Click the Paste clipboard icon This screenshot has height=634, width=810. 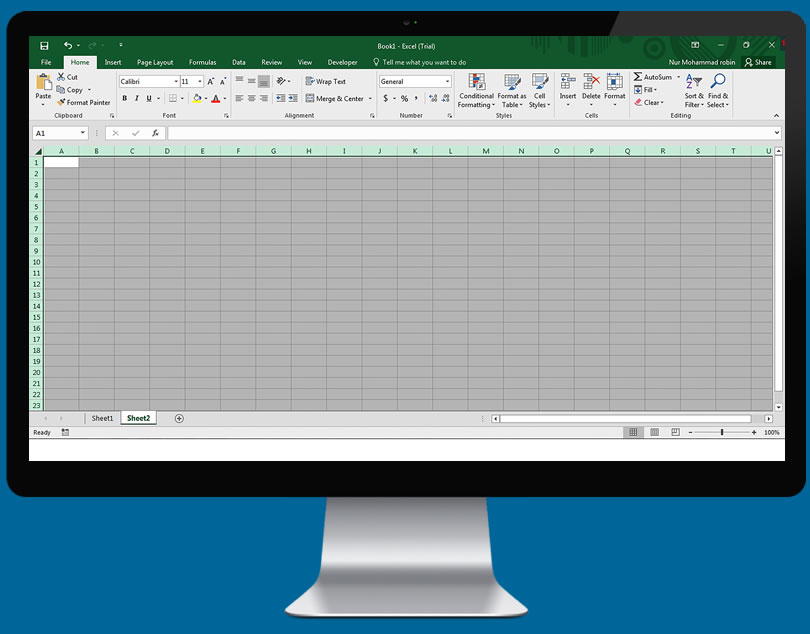43,84
